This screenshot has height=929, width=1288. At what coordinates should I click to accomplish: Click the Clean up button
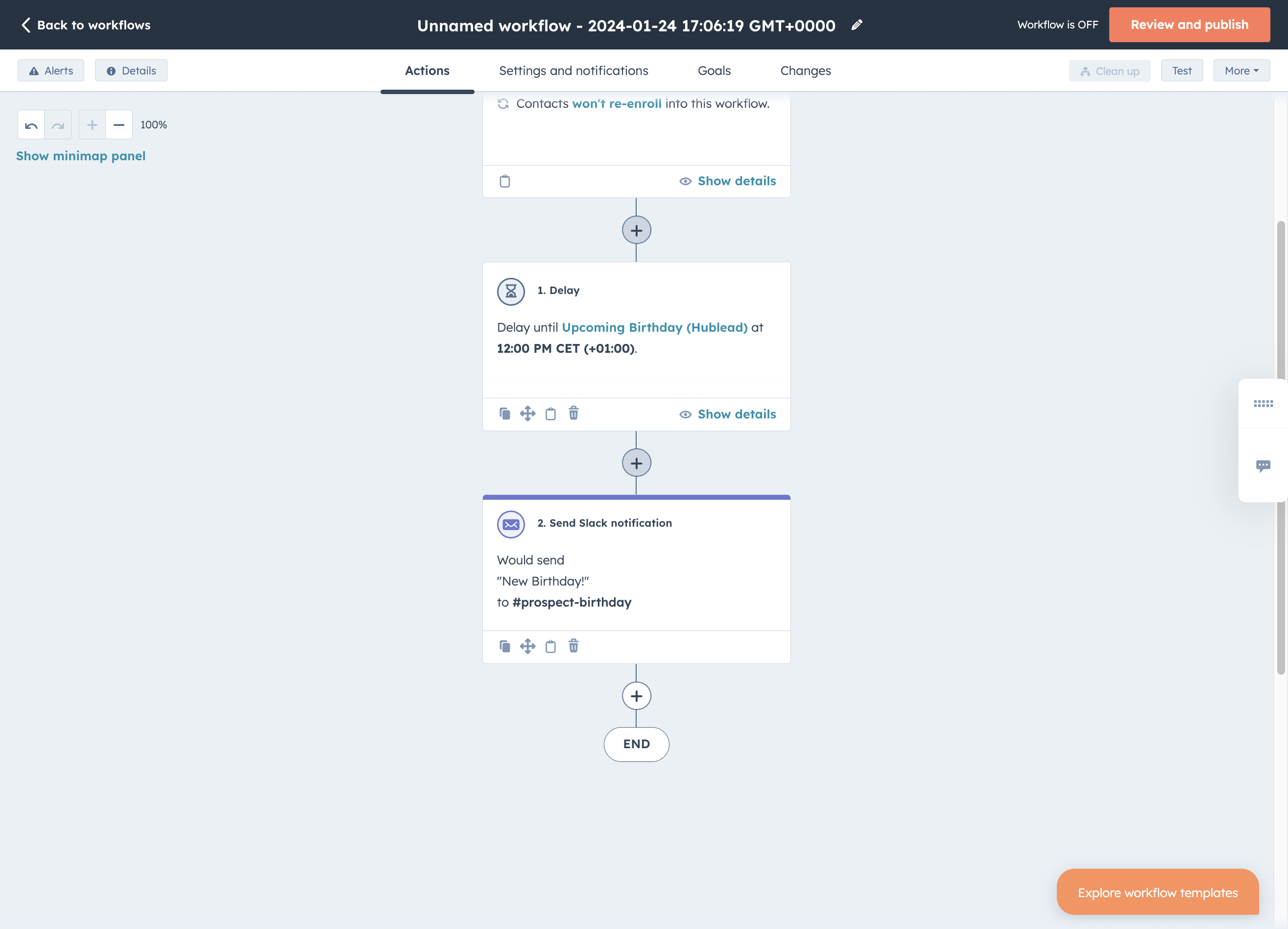pos(1110,71)
